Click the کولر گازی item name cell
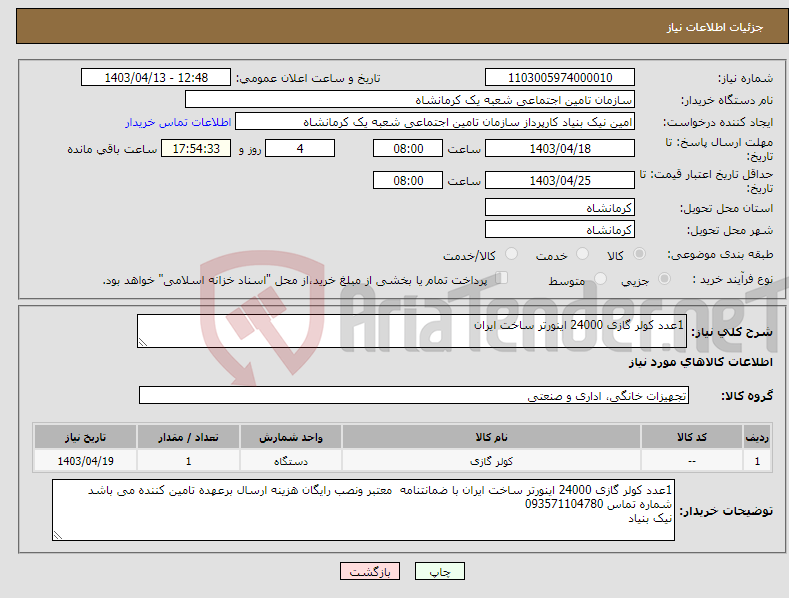This screenshot has width=789, height=598. (491, 461)
